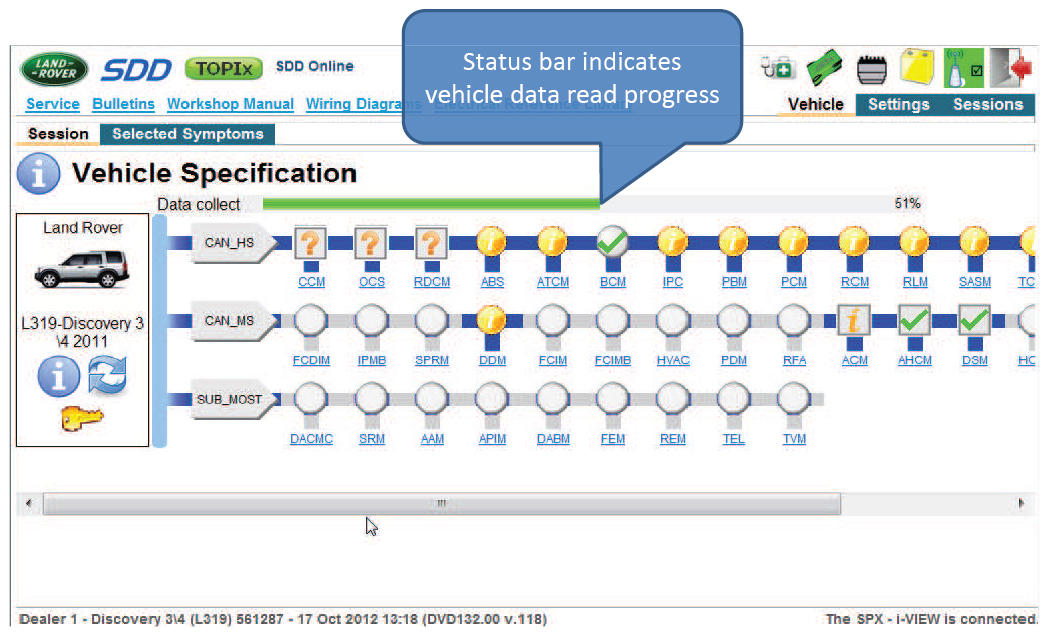Click blue info icon under Discovery vehicle
Image resolution: width=1049 pixels, height=636 pixels.
click(x=59, y=377)
